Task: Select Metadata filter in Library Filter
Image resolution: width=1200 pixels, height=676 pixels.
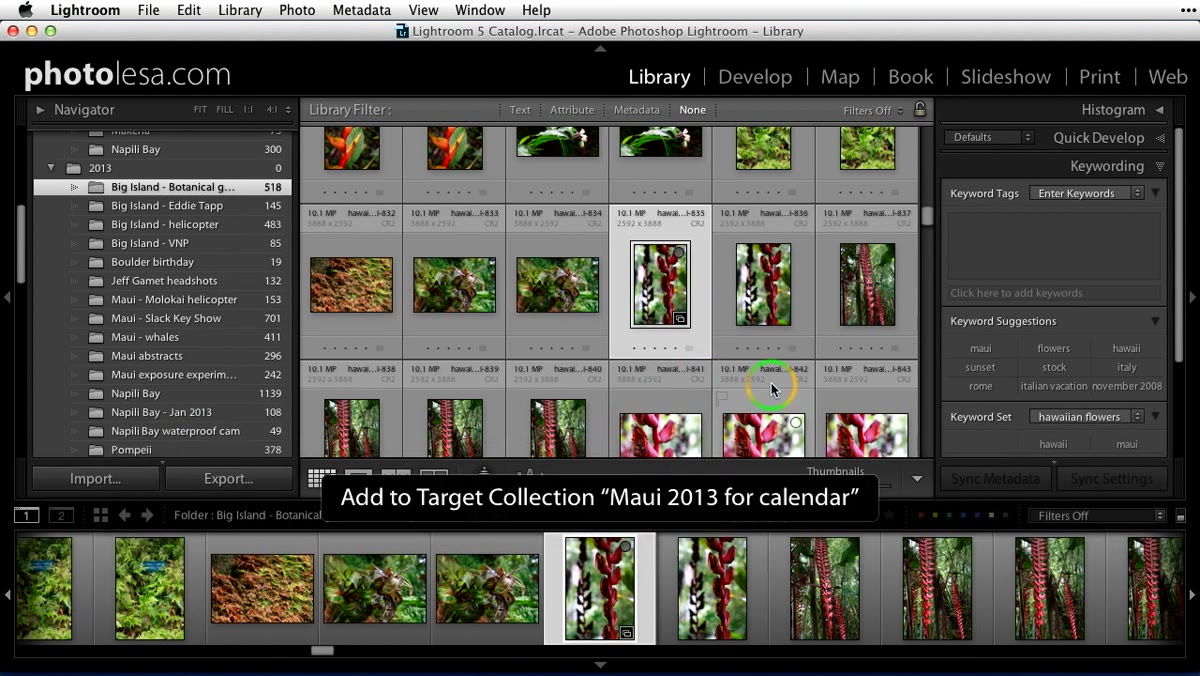Action: 637,110
